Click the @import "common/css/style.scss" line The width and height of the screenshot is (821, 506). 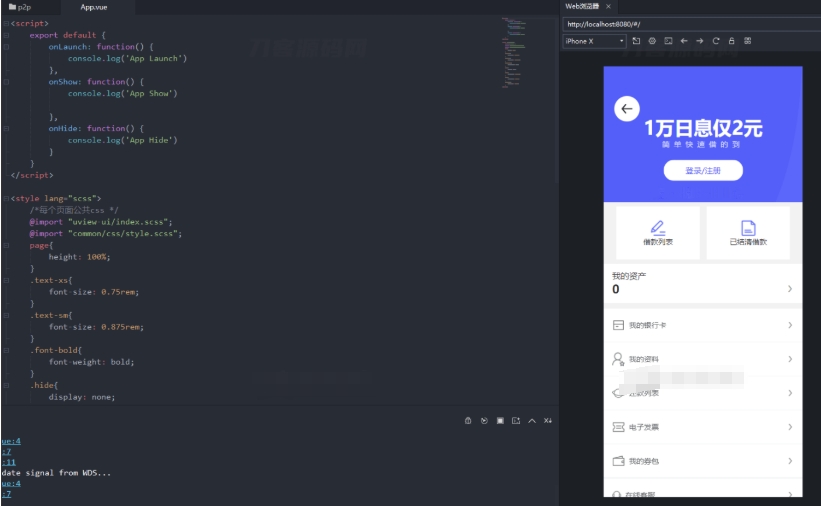click(106, 234)
